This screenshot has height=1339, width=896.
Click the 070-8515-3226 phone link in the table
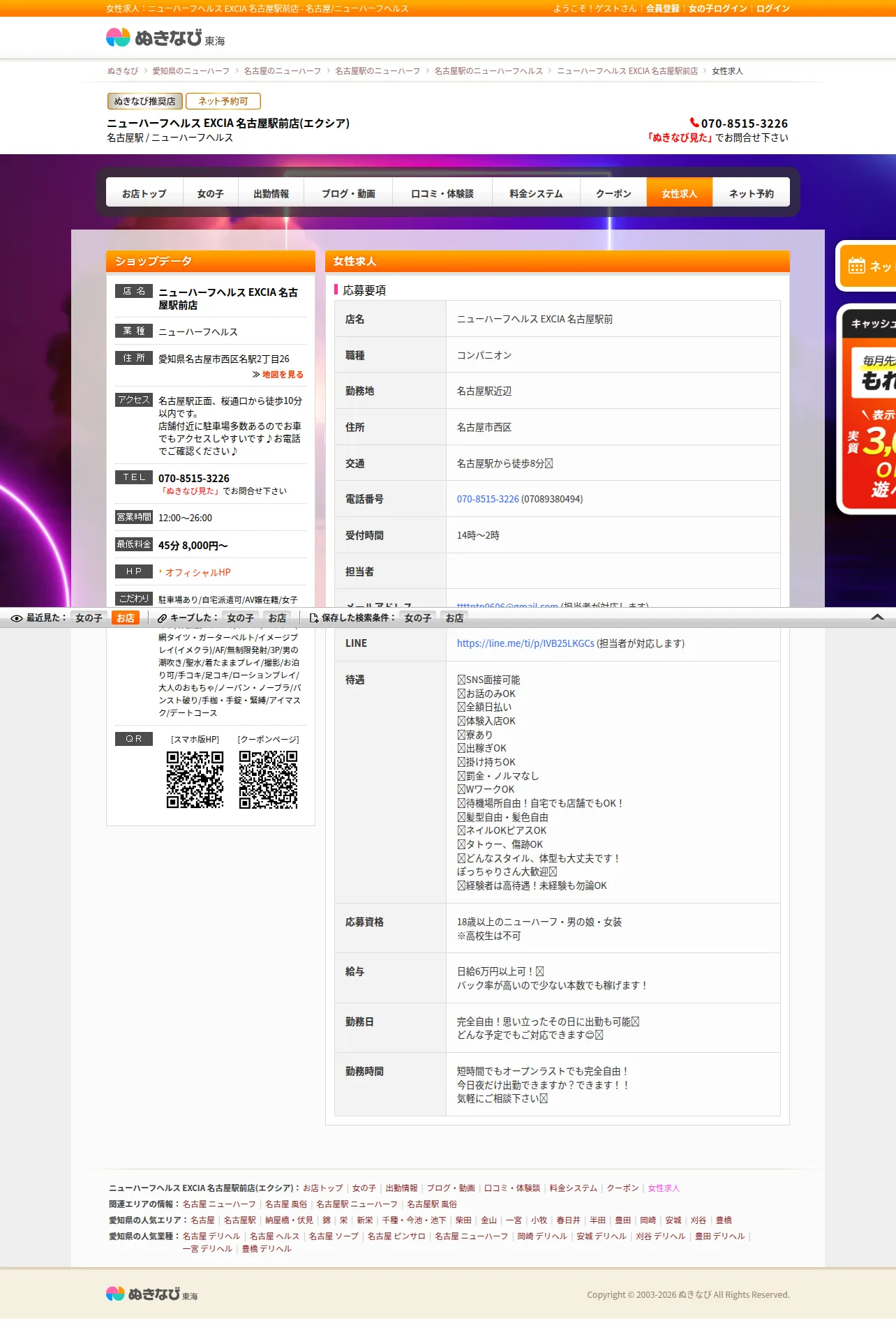[488, 499]
